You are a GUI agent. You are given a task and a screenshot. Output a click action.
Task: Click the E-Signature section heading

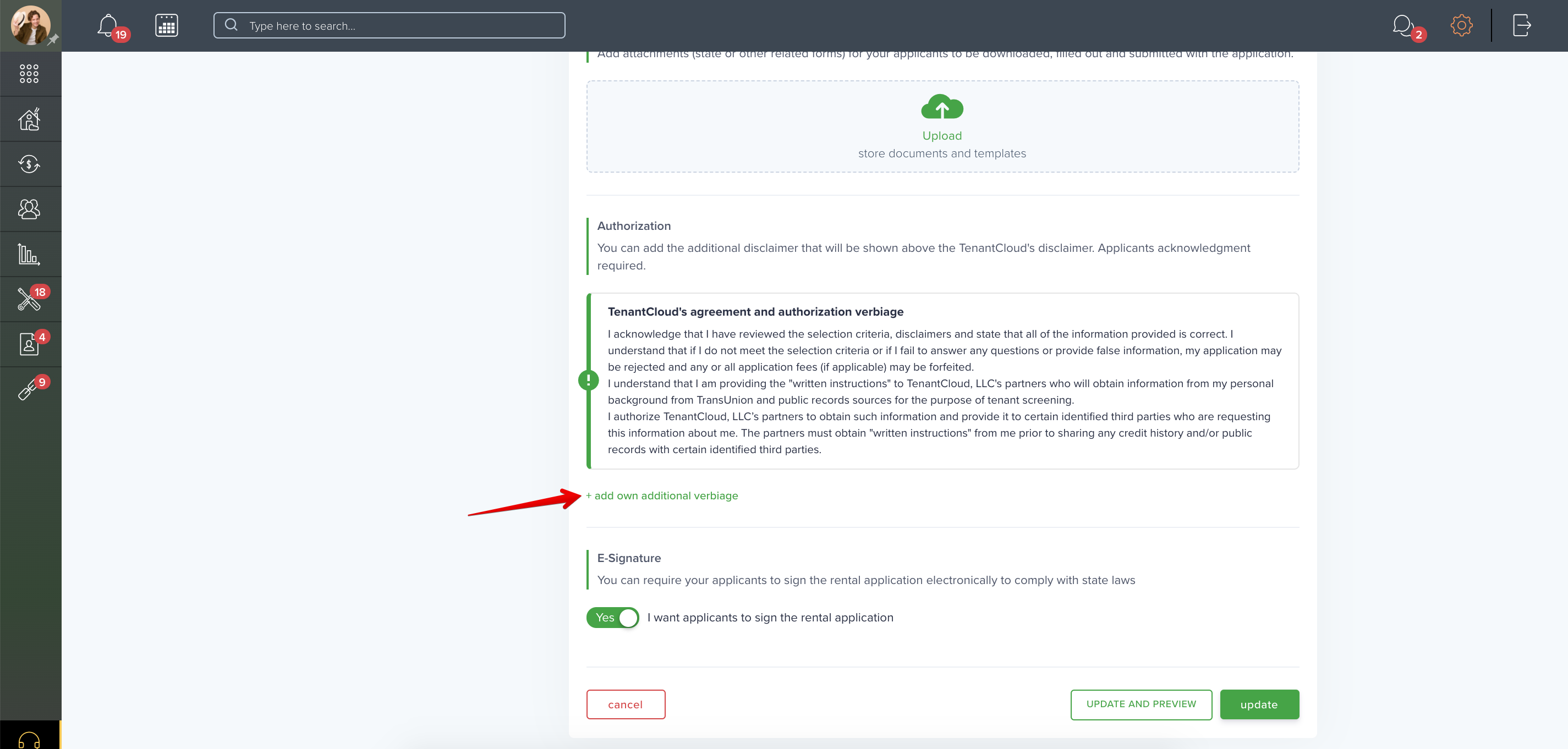(629, 558)
